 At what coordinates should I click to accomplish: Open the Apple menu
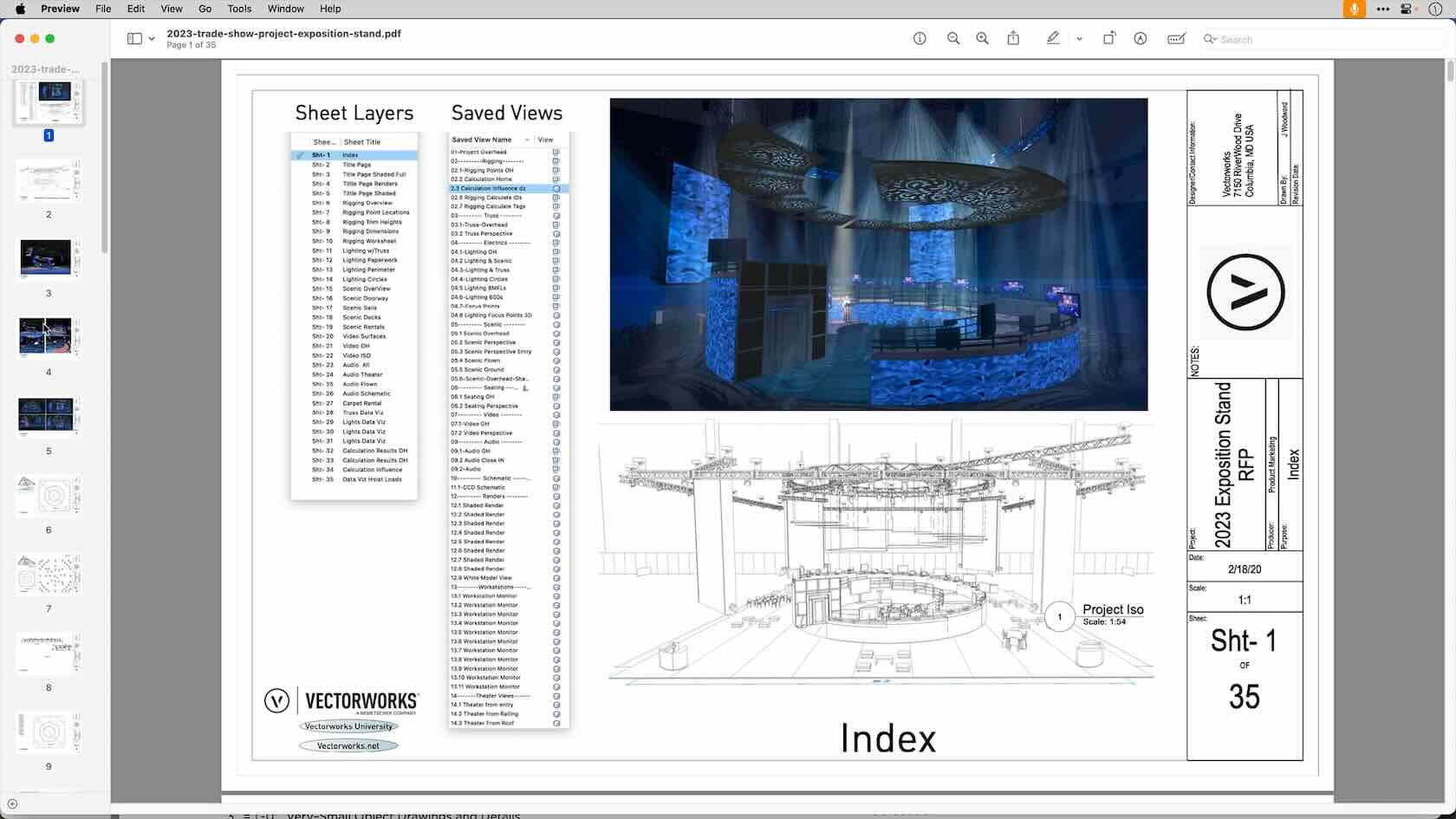(18, 9)
